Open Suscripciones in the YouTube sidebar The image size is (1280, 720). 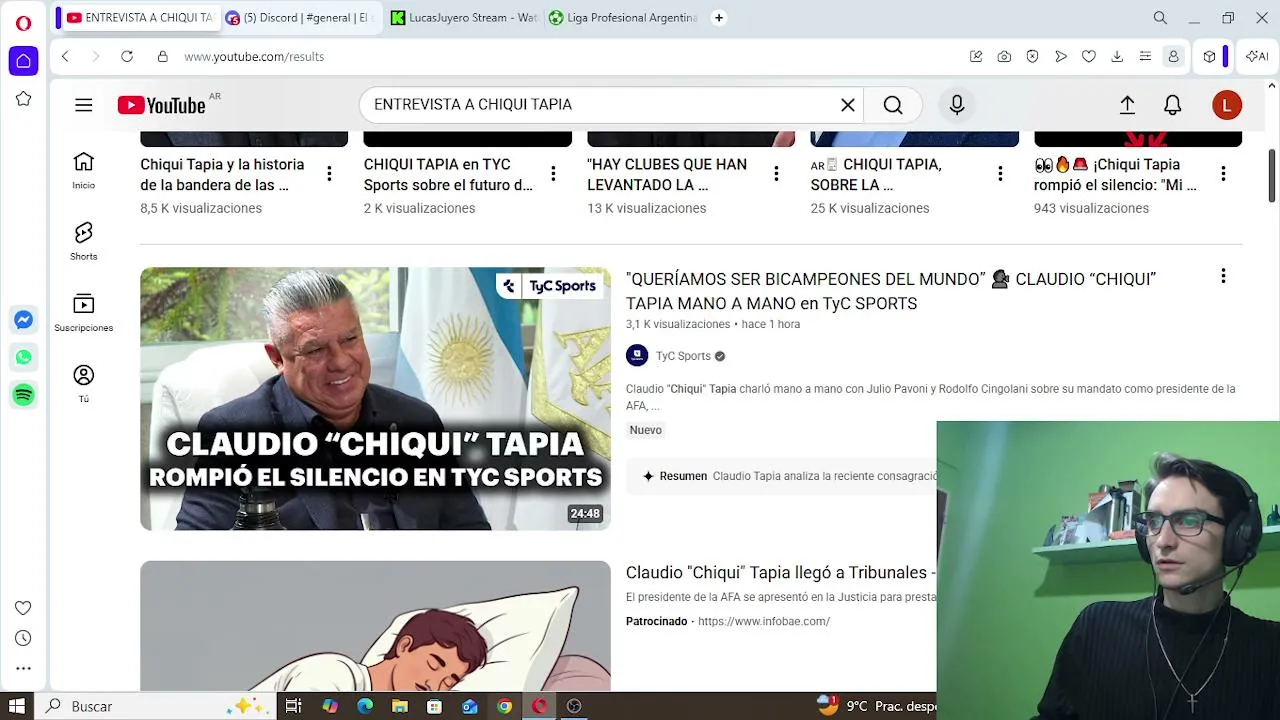[x=84, y=312]
